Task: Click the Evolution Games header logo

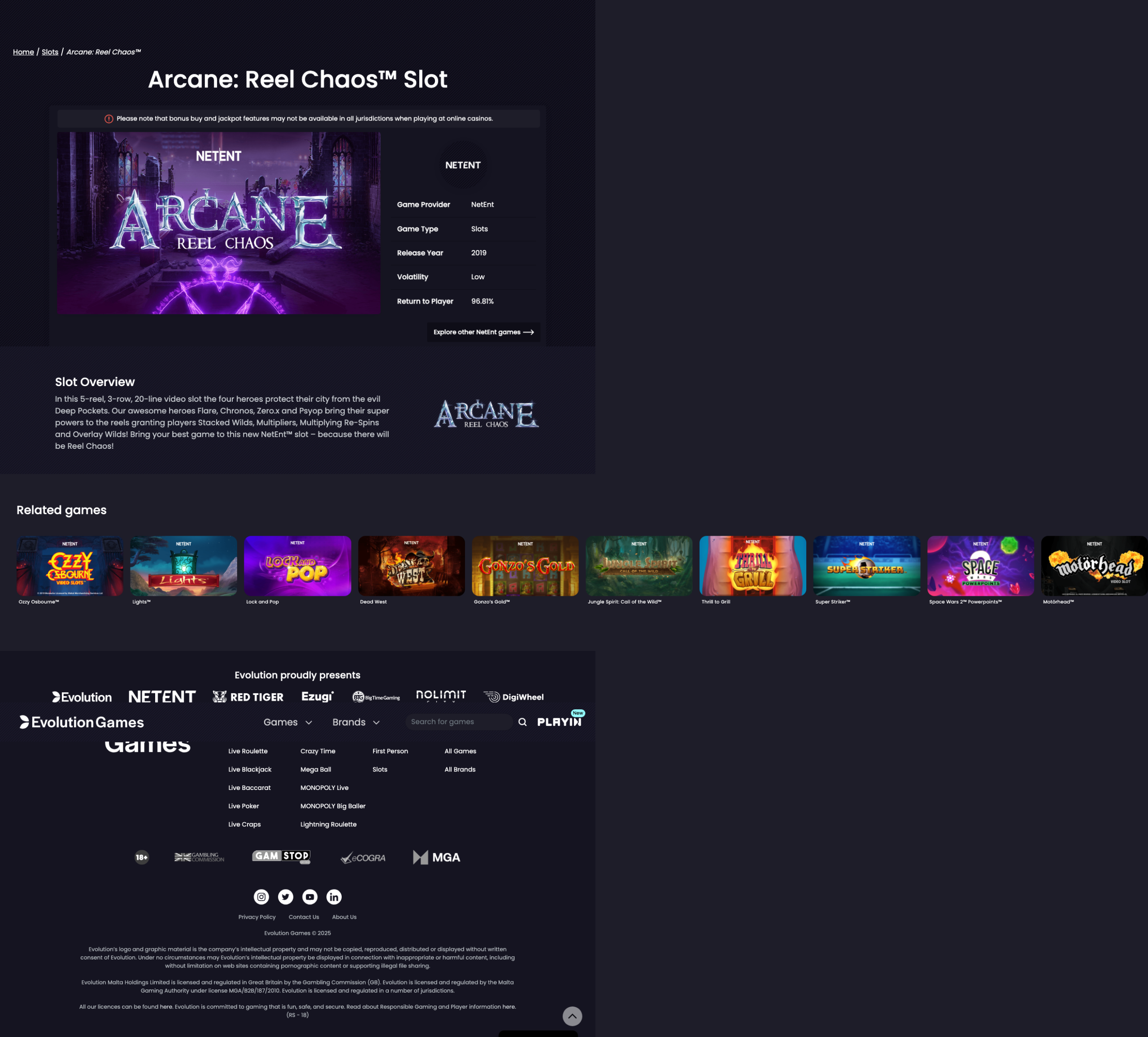Action: [82, 722]
